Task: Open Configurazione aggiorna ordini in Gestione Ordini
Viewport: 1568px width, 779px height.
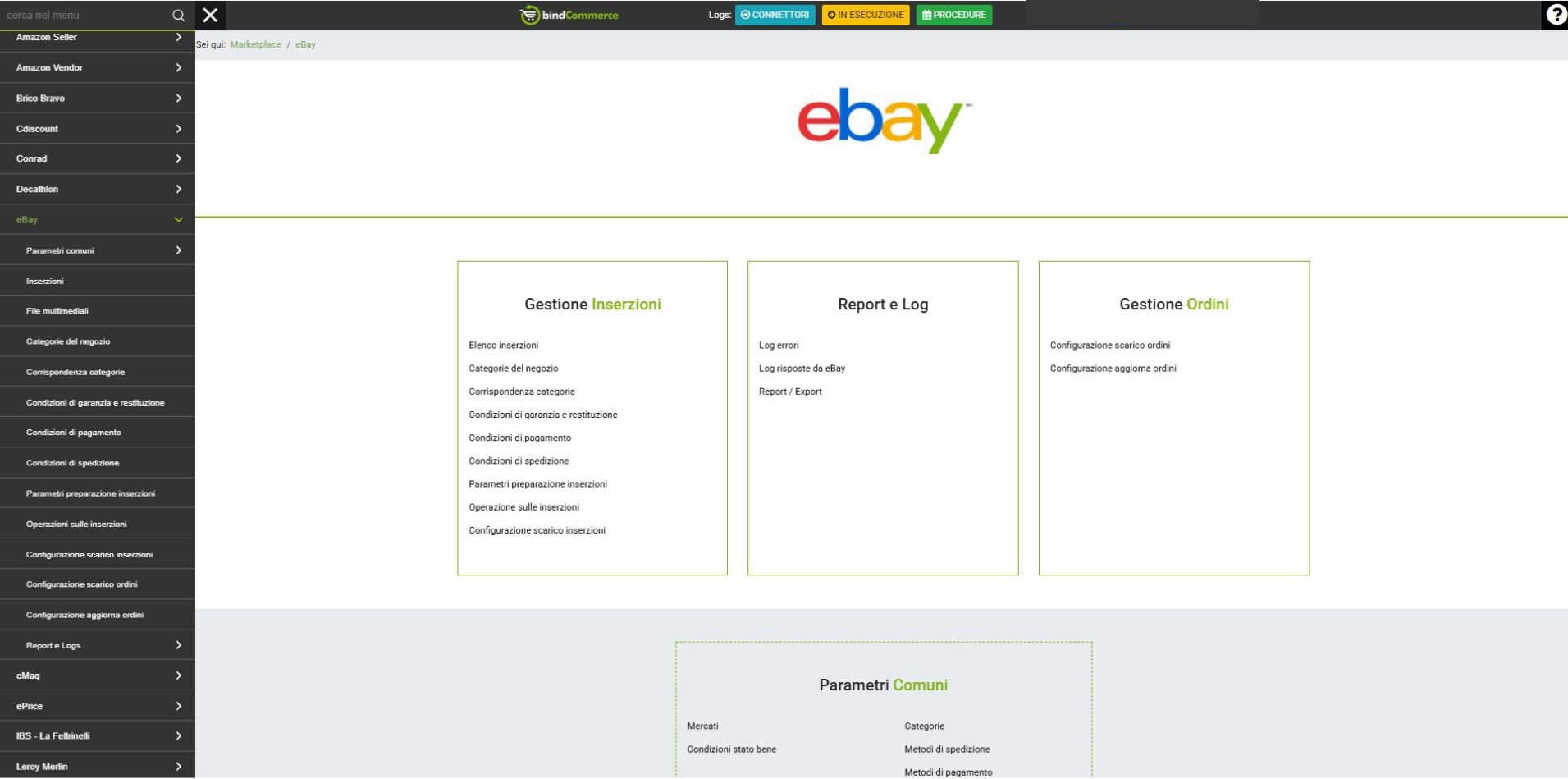Action: pos(1113,369)
